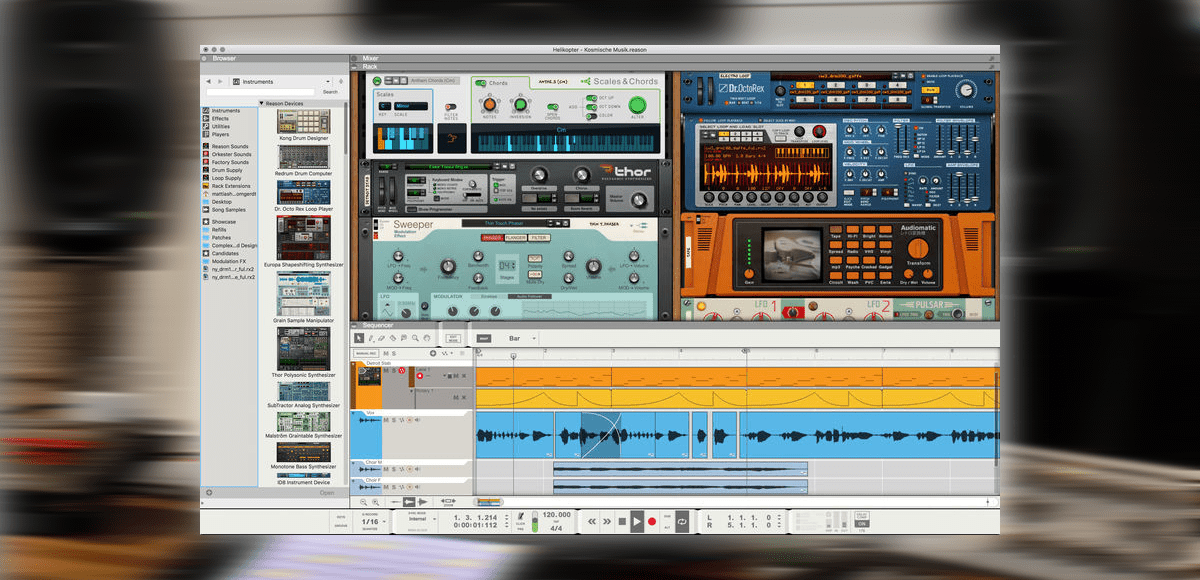This screenshot has width=1200, height=580.
Task: Toggle the Scales & Chords device power button
Action: 377,81
